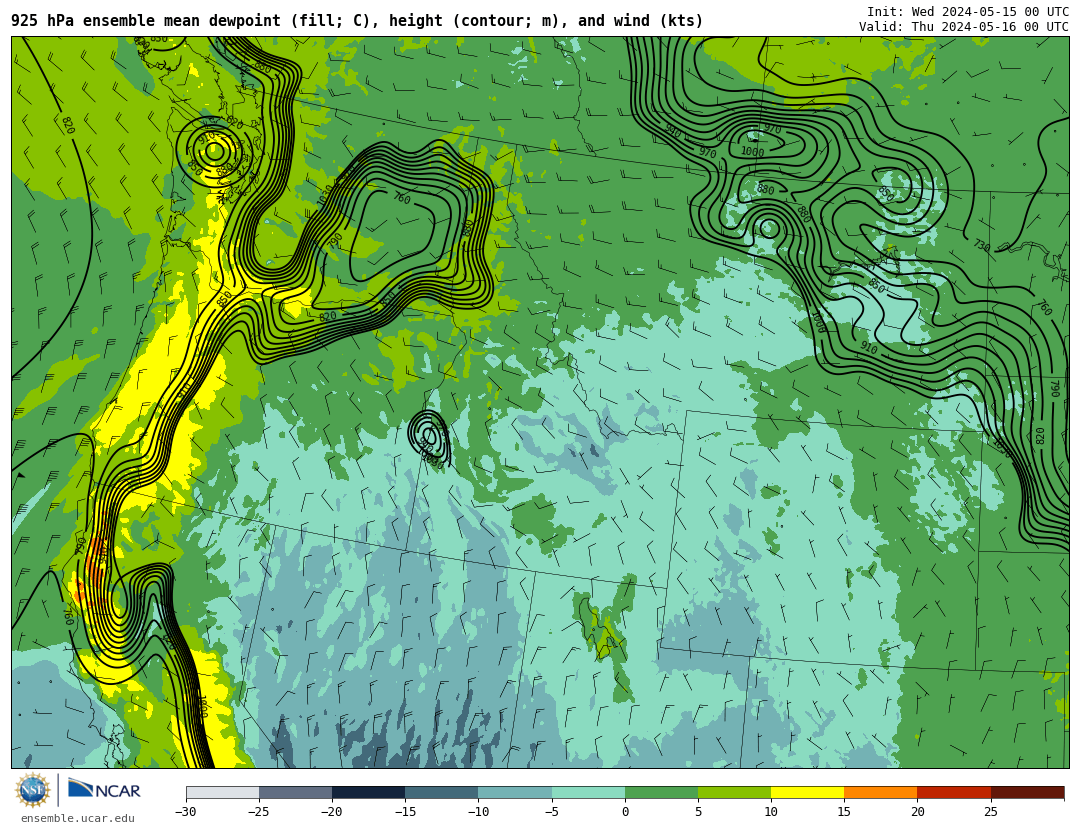Screen dimensions: 1080x831
Task: Click the '-20' colorbar tick label
Action: pos(332,812)
